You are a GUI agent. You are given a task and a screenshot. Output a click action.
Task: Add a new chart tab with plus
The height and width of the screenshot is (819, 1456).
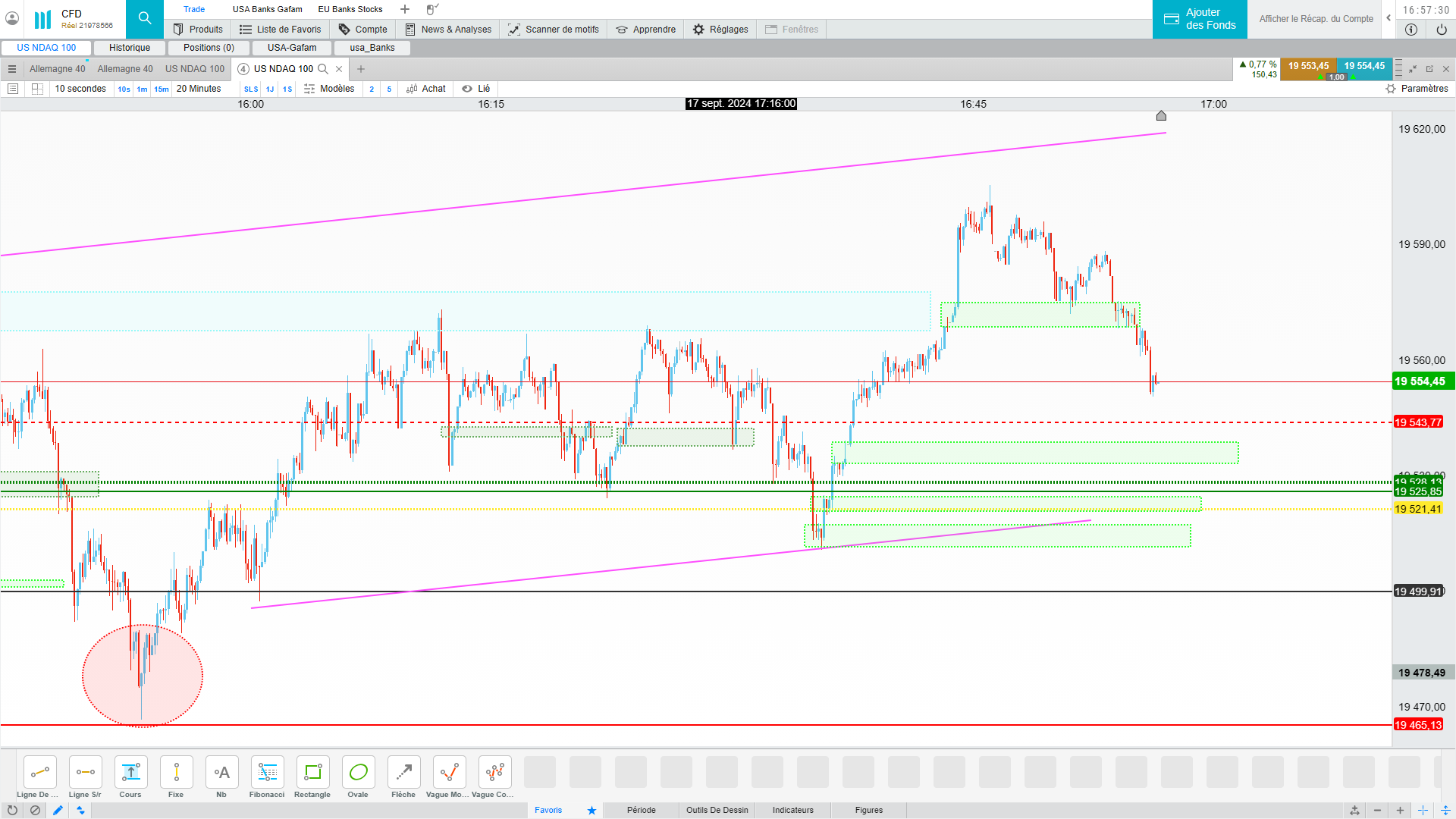[x=361, y=69]
